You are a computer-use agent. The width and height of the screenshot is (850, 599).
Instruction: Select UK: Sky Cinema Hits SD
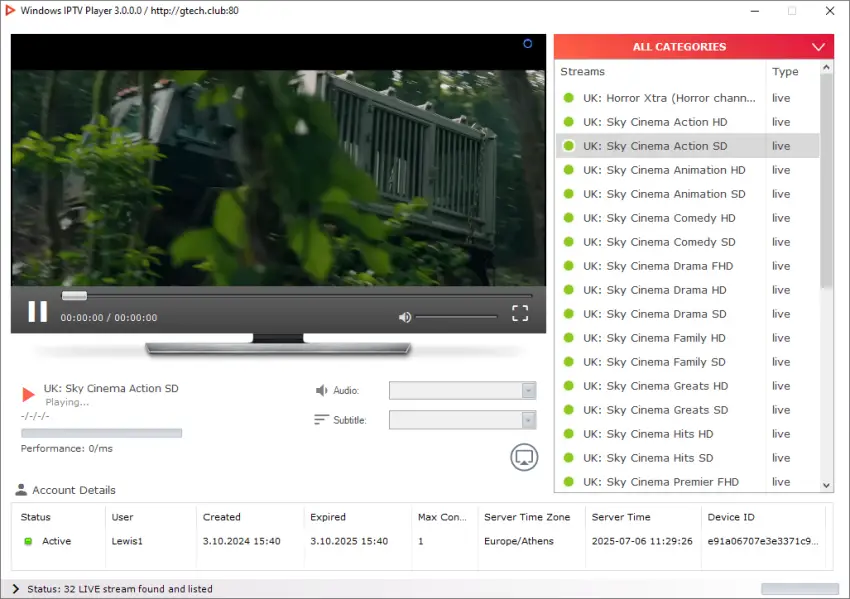pos(687,458)
